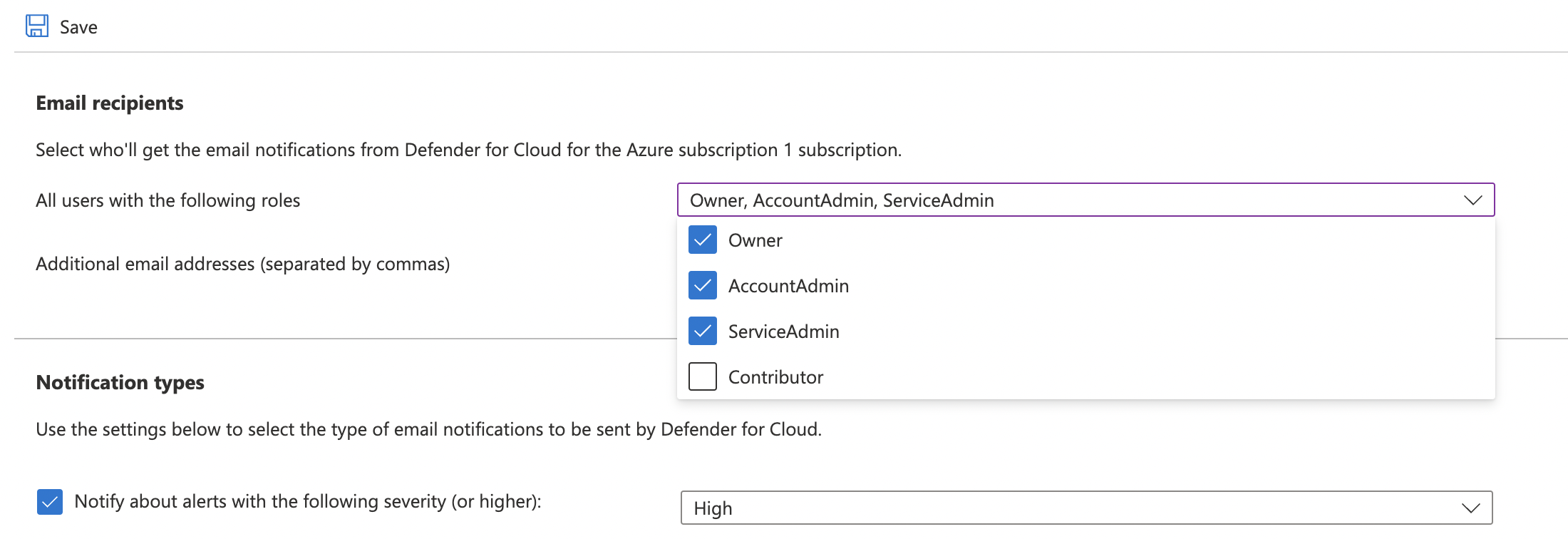Select the Owner option text
The width and height of the screenshot is (1568, 539).
click(755, 240)
